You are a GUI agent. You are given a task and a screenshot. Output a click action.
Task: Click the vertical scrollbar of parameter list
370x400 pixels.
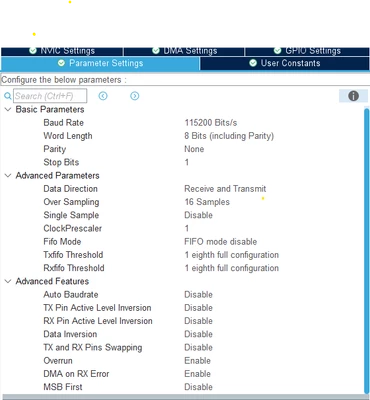[367, 250]
